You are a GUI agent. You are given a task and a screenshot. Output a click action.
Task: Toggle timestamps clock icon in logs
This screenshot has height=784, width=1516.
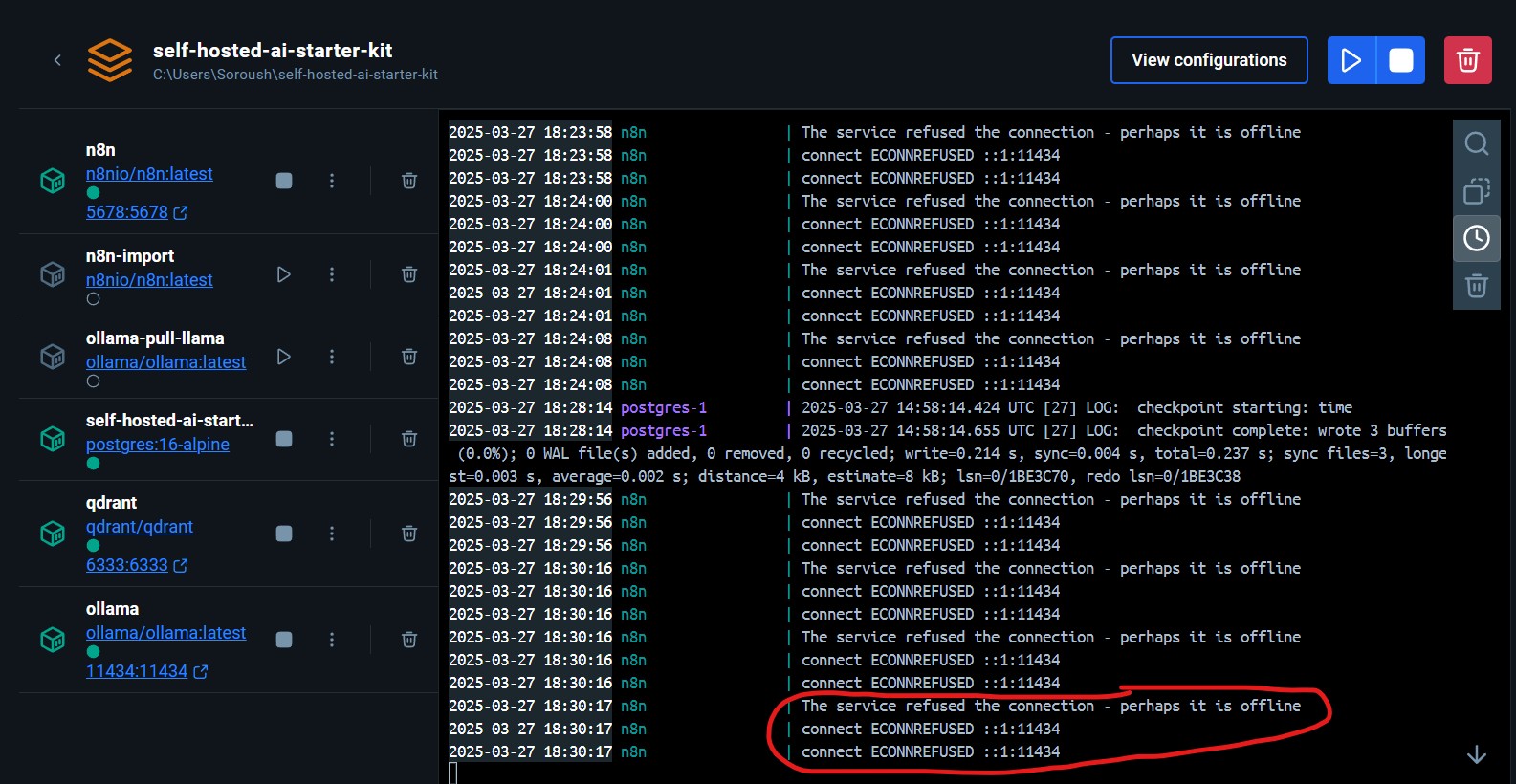(x=1477, y=238)
